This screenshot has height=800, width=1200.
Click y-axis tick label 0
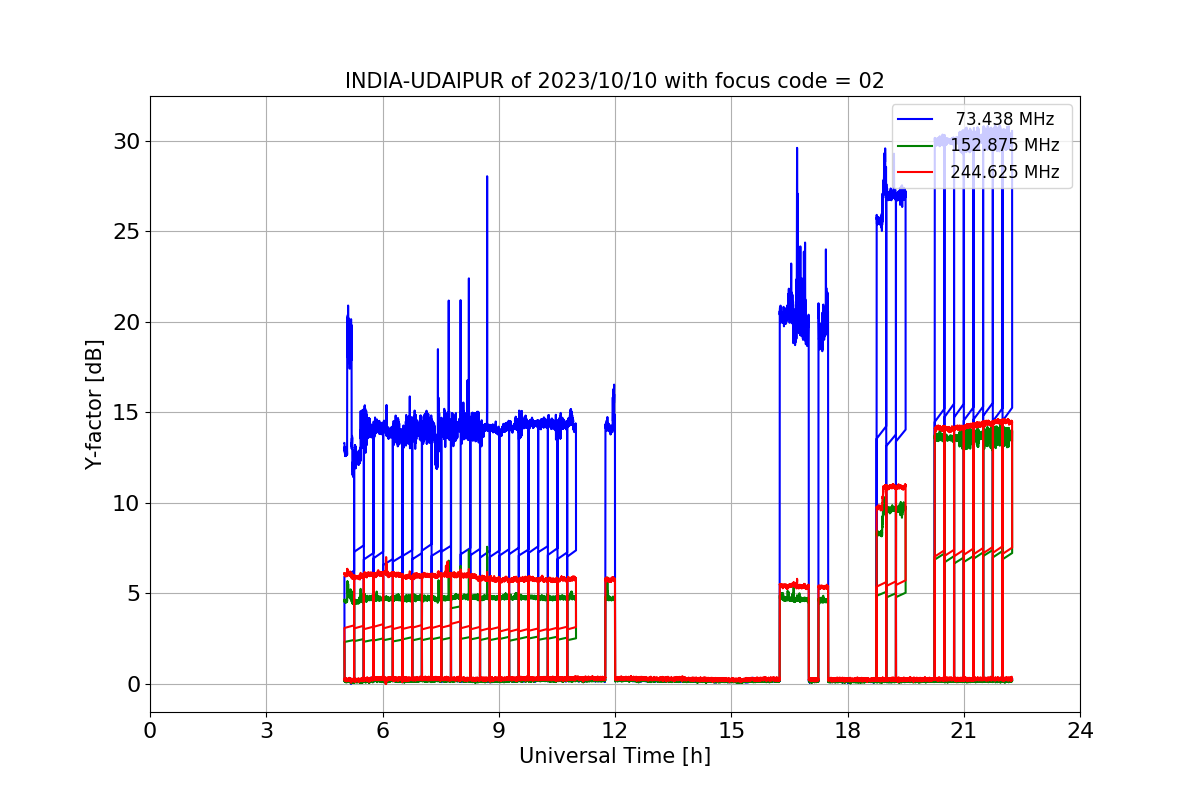point(134,684)
